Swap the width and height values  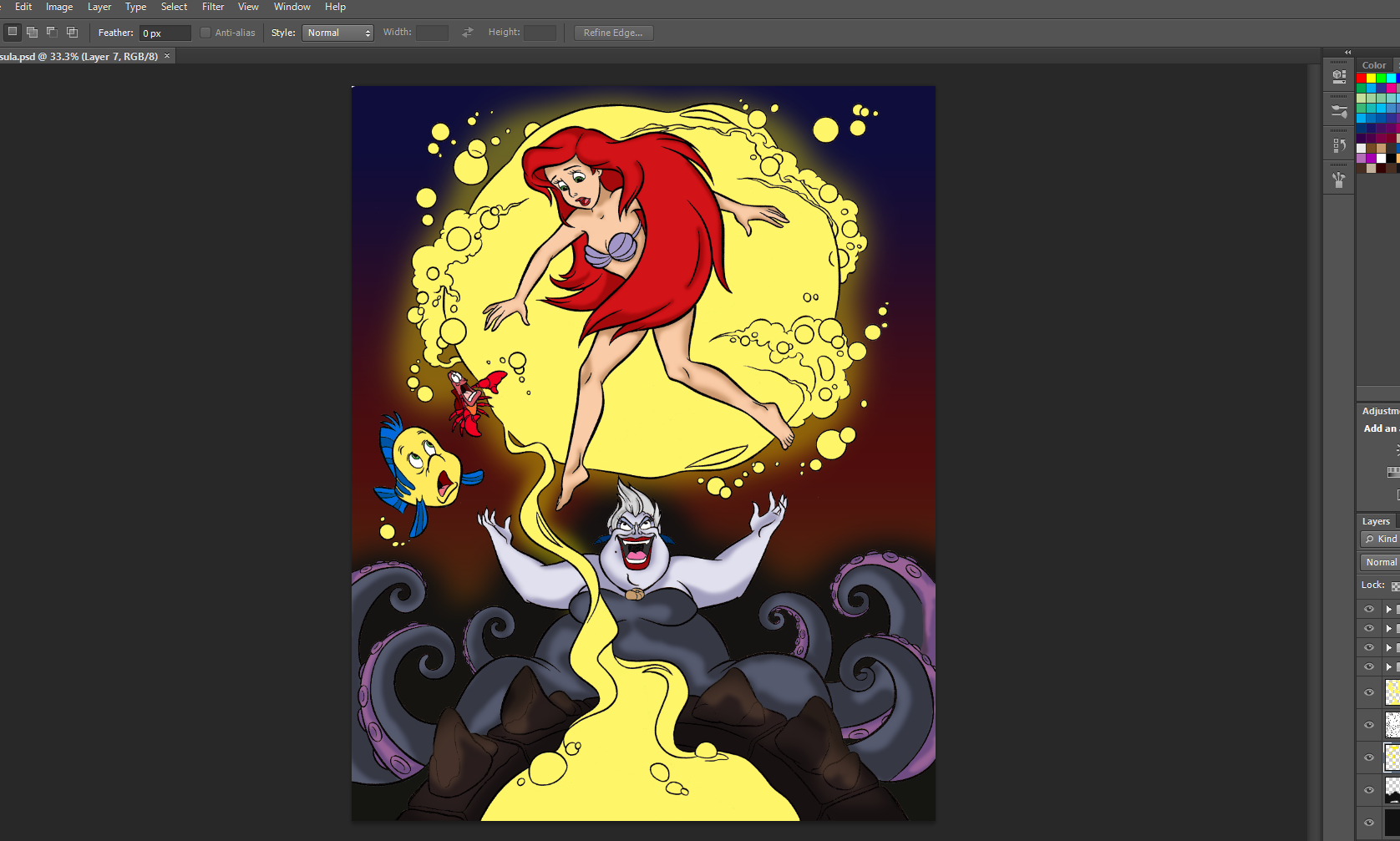point(468,33)
